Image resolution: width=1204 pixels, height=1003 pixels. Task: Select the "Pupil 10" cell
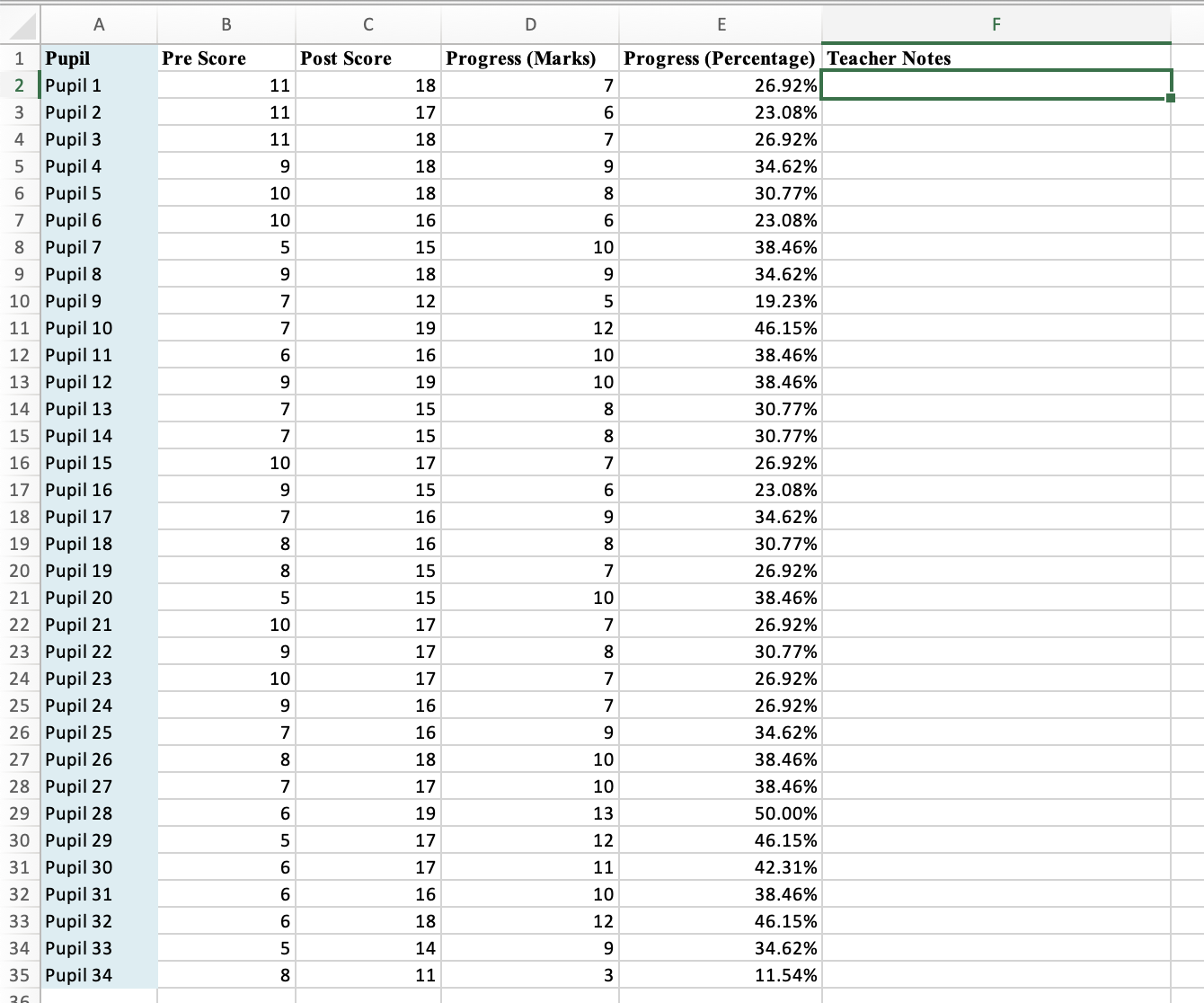tap(99, 328)
